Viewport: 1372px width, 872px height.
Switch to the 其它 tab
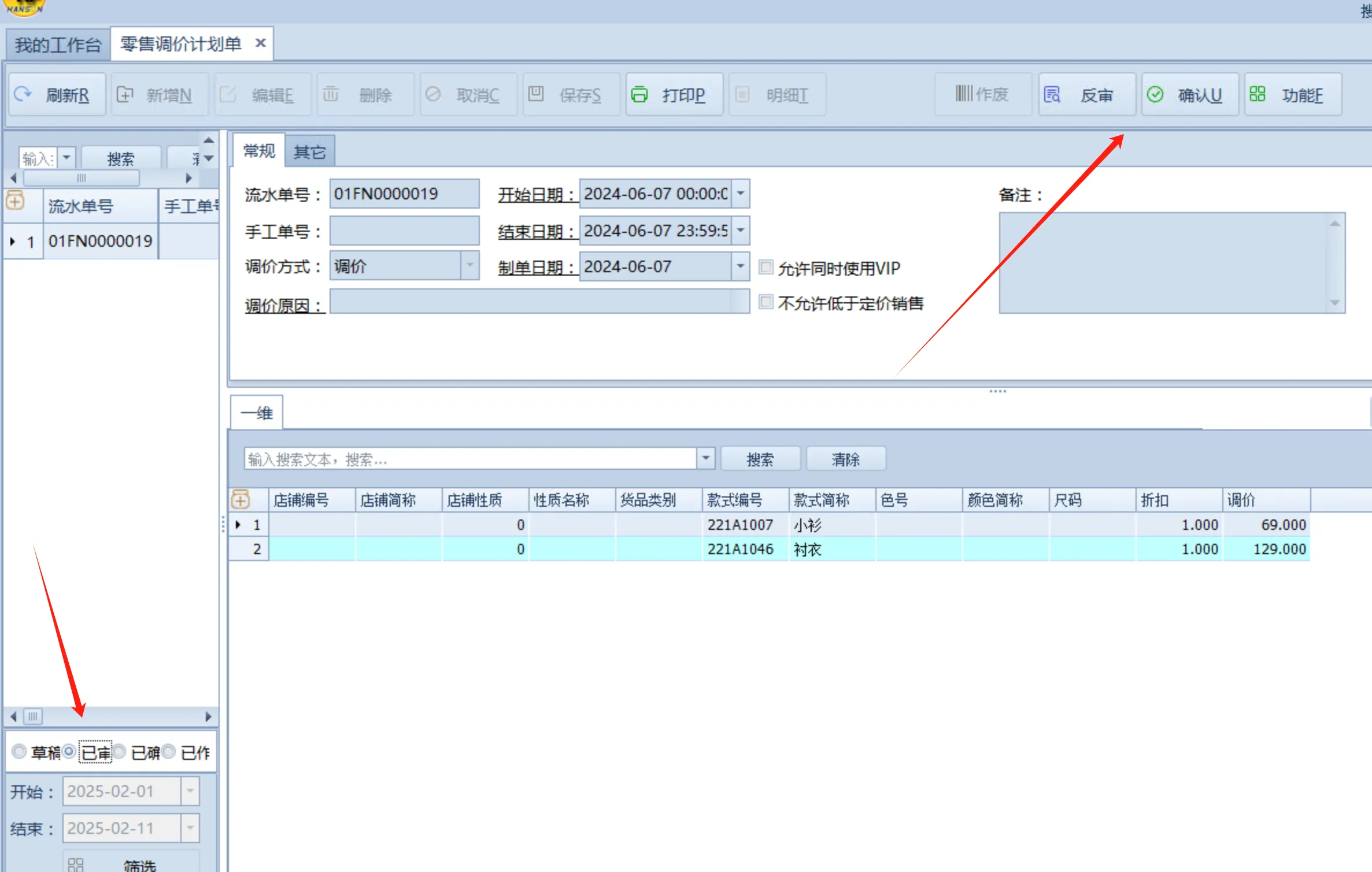click(310, 152)
